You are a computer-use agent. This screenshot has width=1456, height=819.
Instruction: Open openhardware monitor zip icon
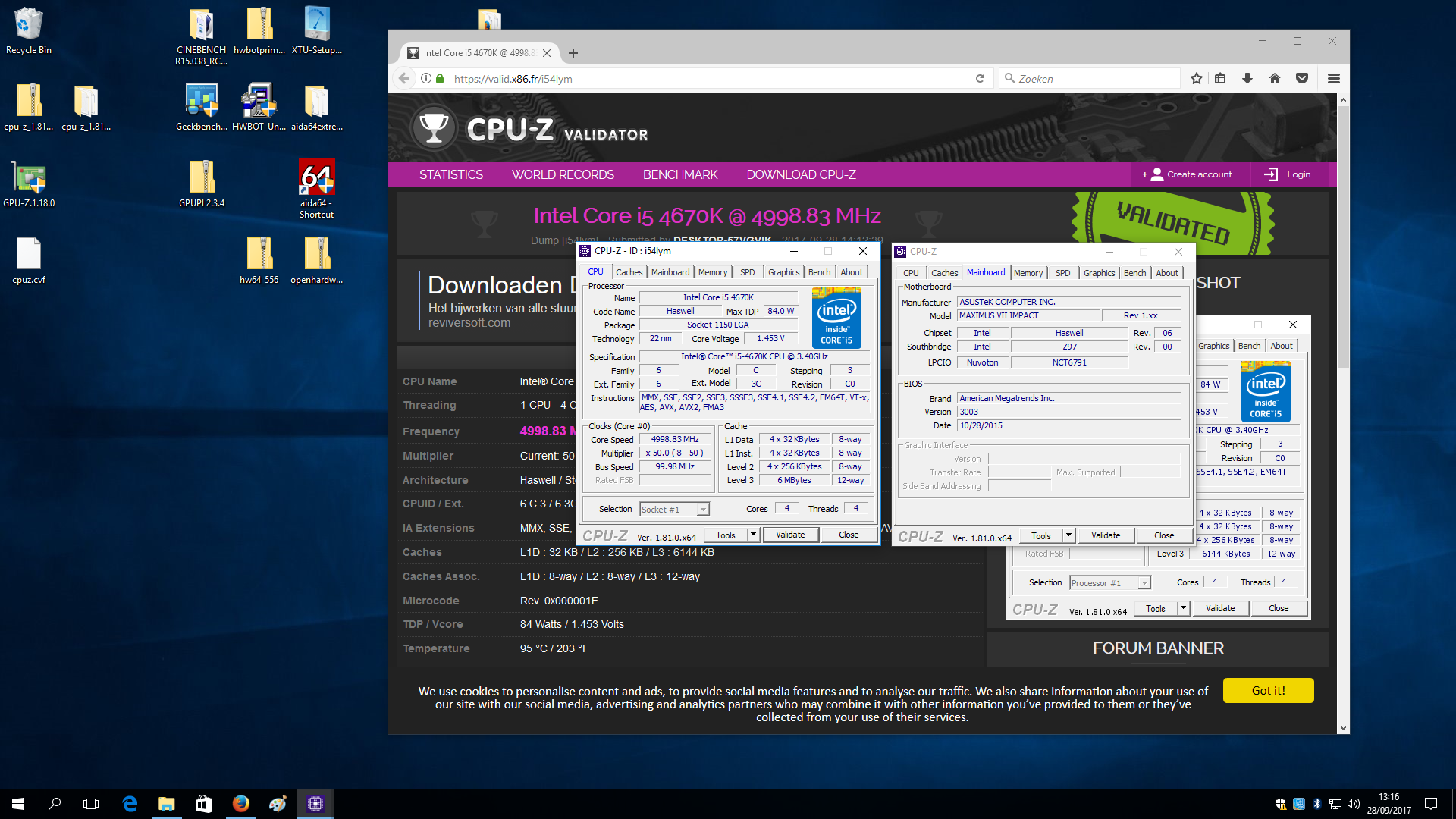pos(317,260)
